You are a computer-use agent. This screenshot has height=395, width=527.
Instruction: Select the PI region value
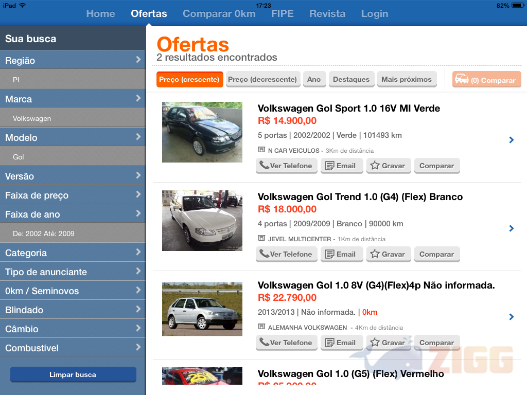[x=73, y=79]
